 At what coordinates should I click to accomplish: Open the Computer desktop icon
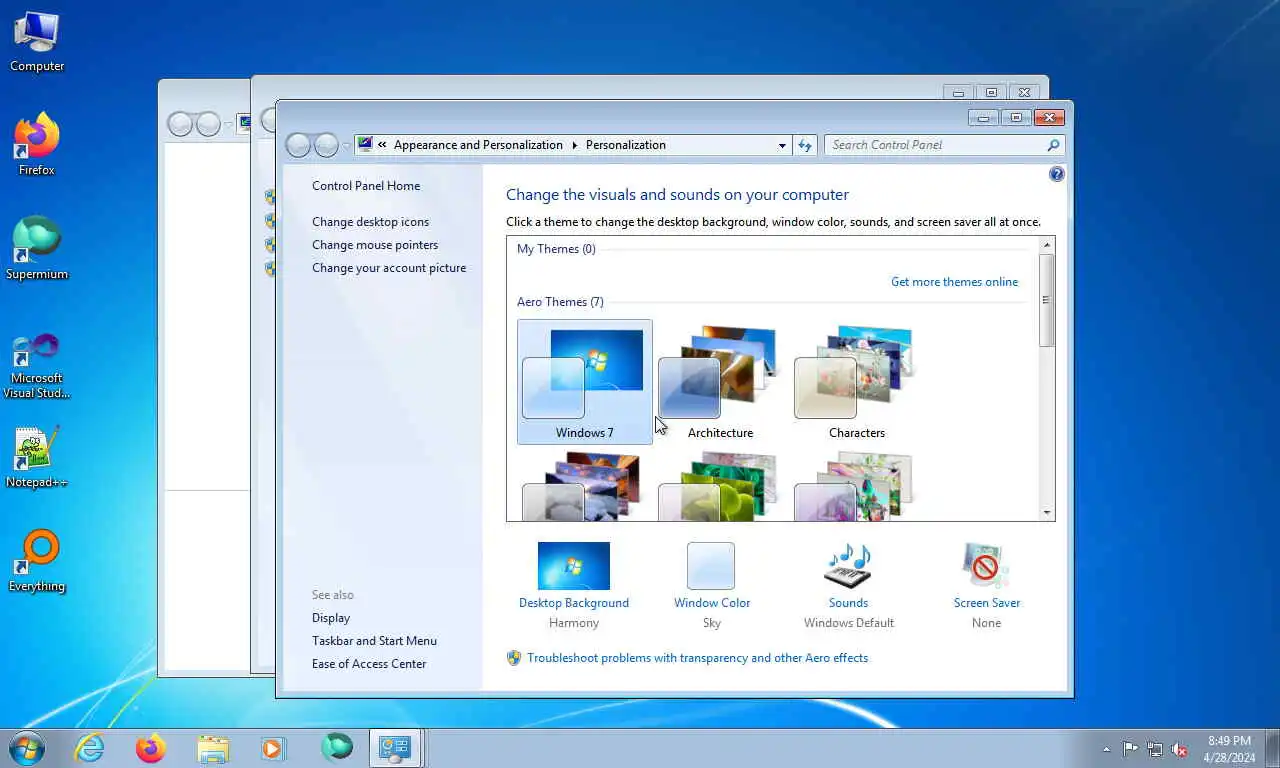[37, 42]
